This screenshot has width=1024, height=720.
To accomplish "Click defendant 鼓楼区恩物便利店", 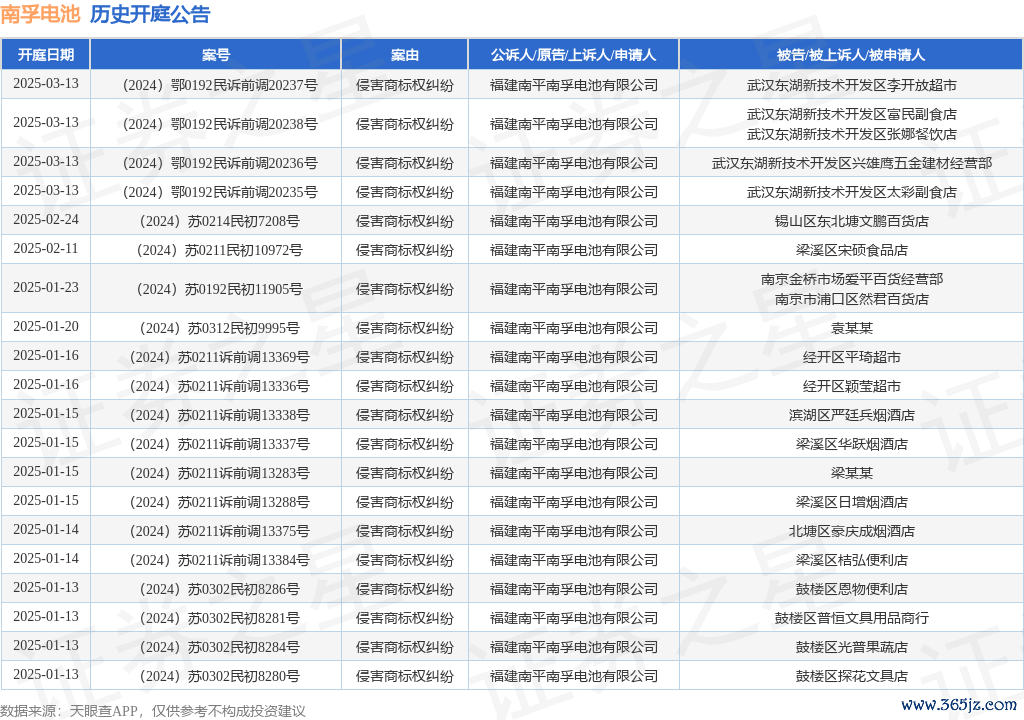I will (x=852, y=589).
